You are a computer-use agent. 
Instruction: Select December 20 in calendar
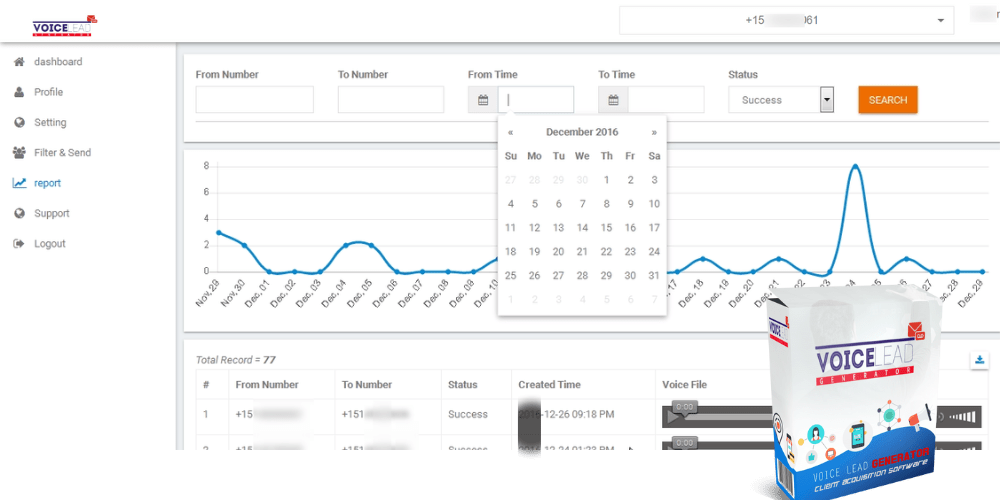click(x=558, y=252)
